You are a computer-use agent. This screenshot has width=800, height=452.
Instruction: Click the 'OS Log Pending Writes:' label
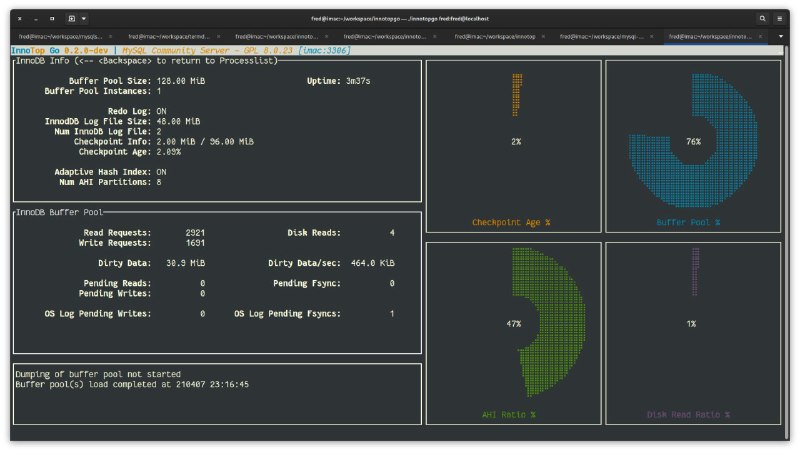coord(98,313)
